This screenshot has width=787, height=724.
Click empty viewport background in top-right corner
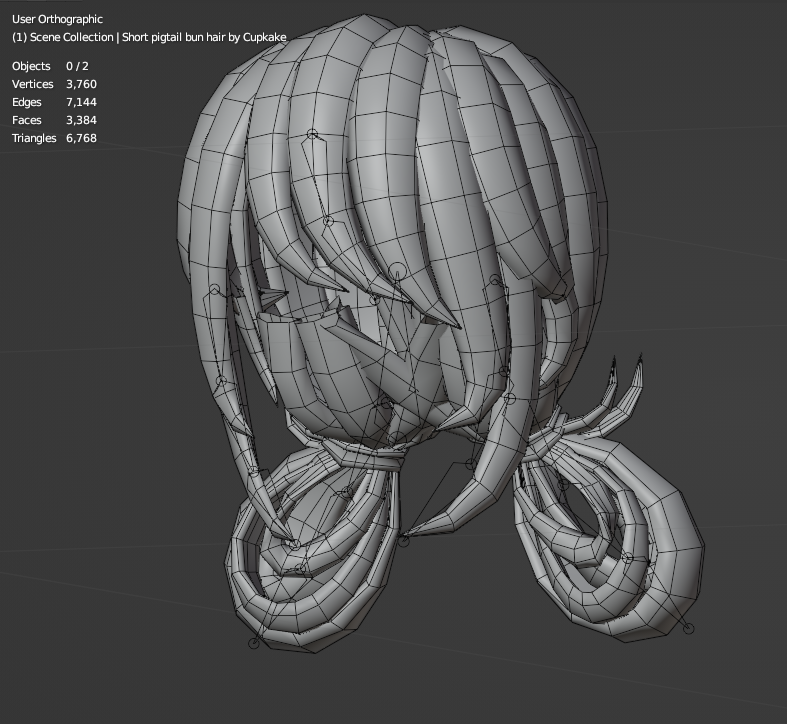point(720,60)
